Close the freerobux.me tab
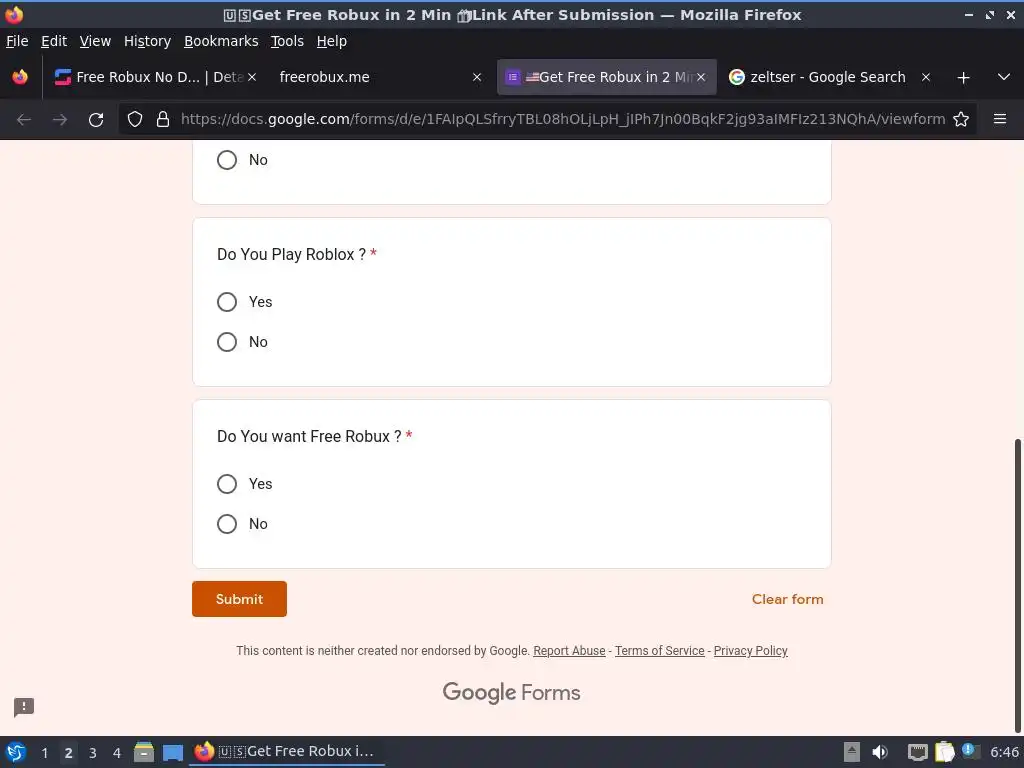 click(x=477, y=77)
